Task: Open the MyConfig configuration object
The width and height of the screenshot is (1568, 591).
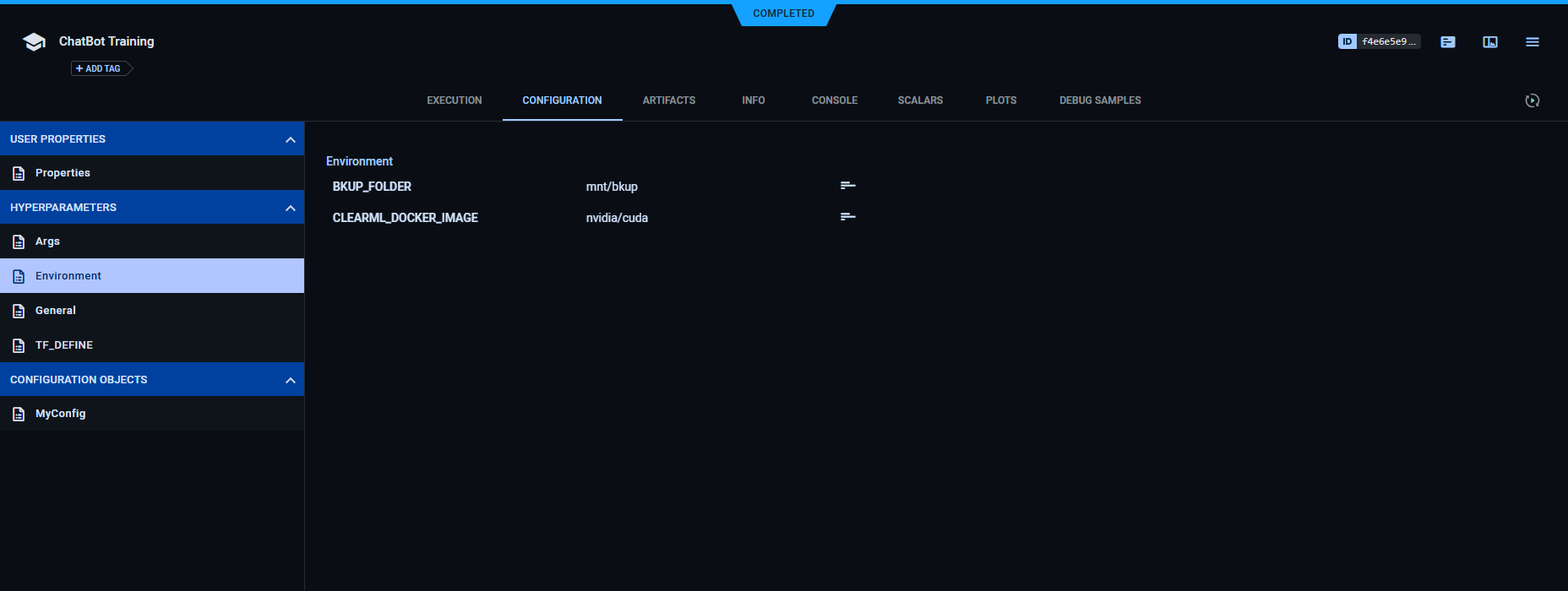Action: [x=60, y=414]
